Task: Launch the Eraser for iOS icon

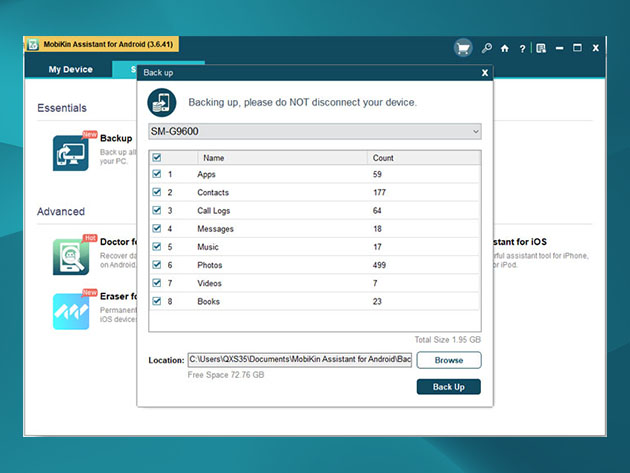Action: pyautogui.click(x=71, y=311)
